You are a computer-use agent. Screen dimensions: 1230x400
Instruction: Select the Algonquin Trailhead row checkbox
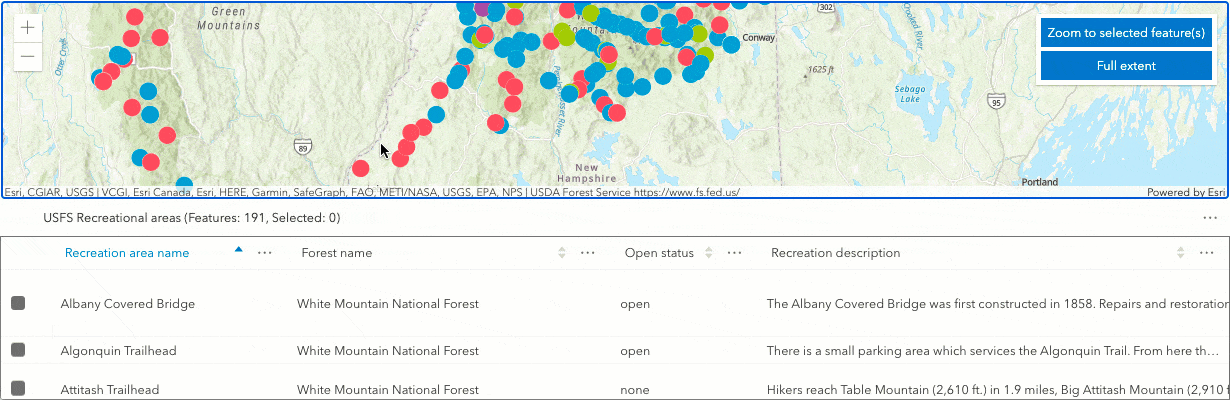[18, 350]
